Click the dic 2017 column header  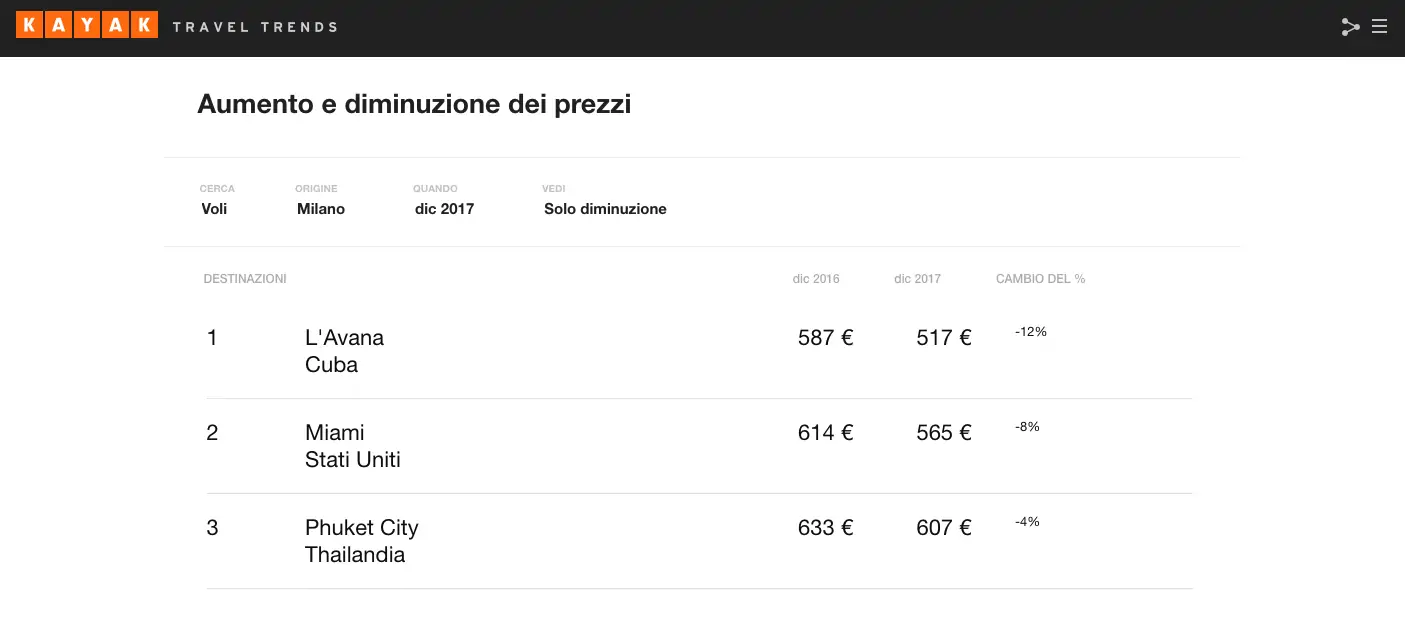917,279
